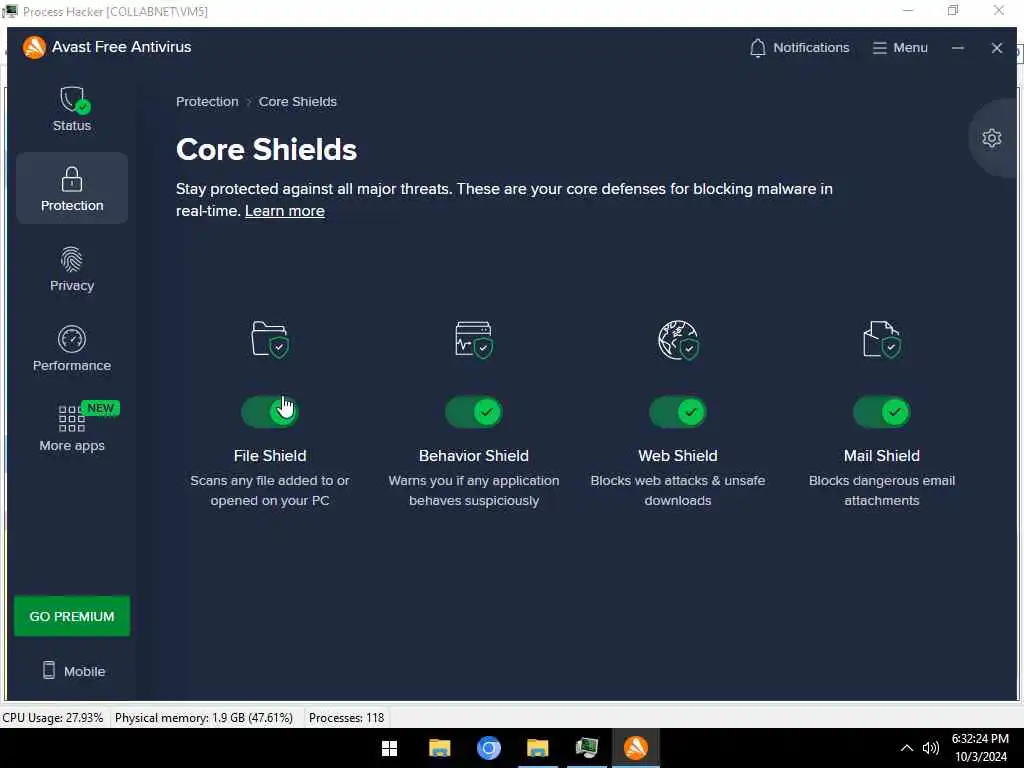This screenshot has width=1024, height=768.
Task: Open the Status section in sidebar
Action: [72, 108]
